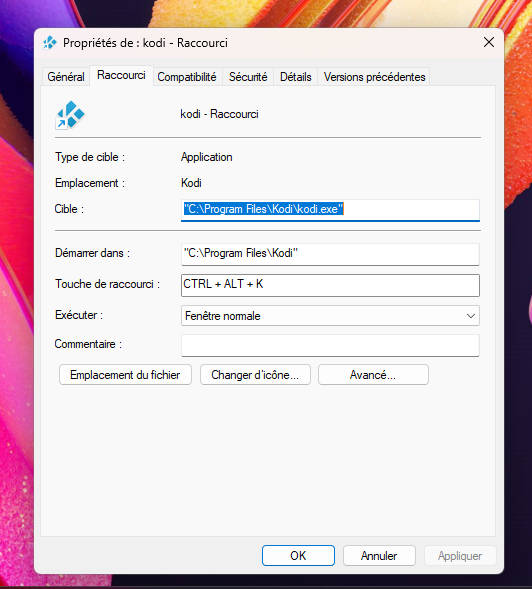Click Emplacement du fichier button

pos(125,375)
